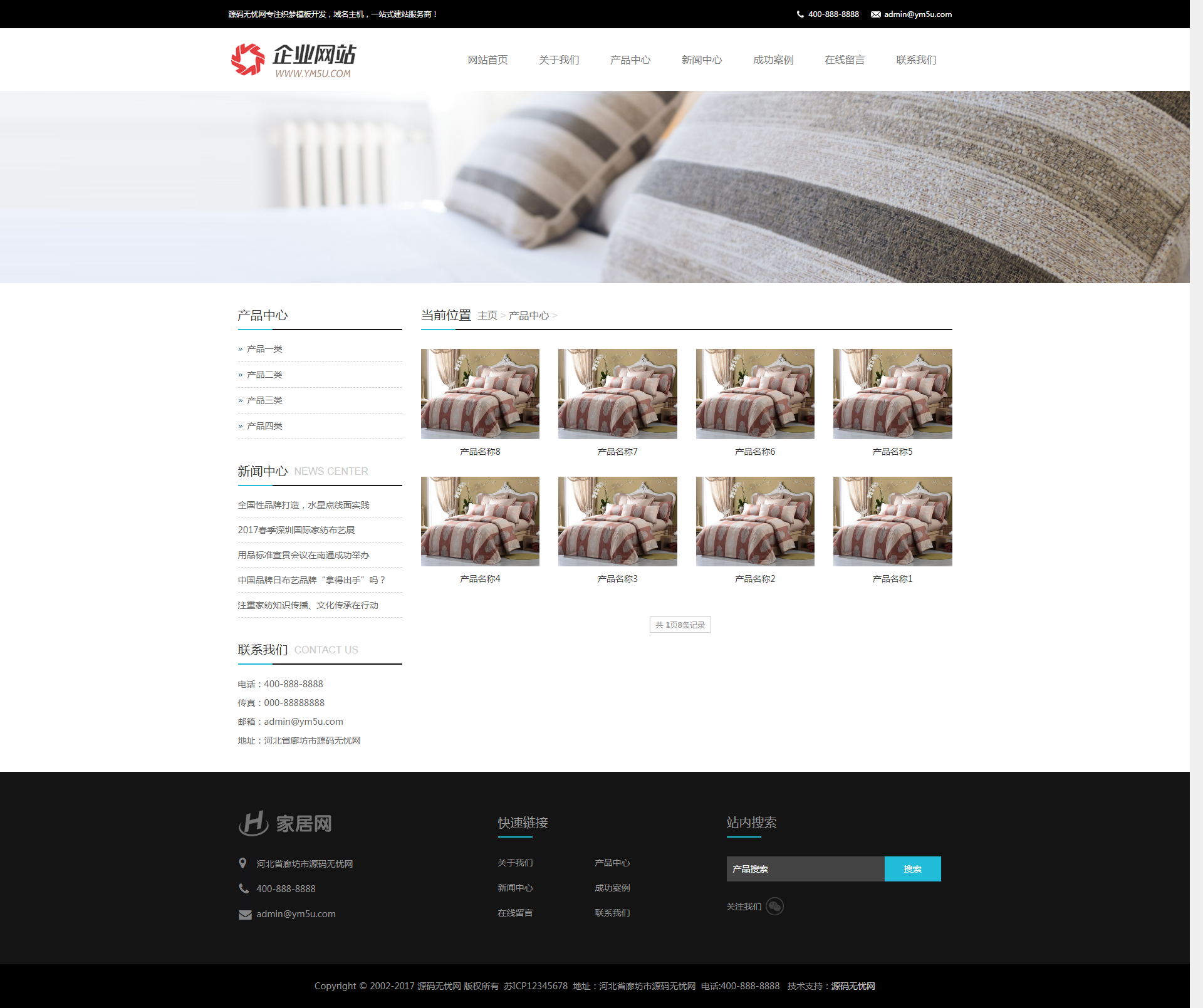Open the 产品中心 navigation menu item
This screenshot has height=1008, width=1203.
630,60
